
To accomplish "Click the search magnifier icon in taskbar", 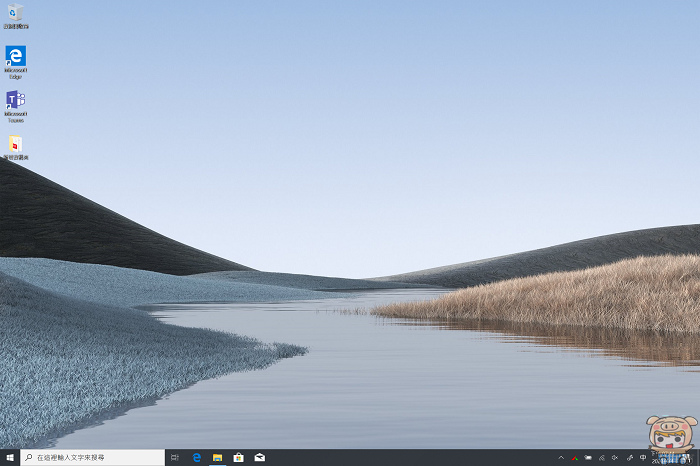I will coord(28,457).
